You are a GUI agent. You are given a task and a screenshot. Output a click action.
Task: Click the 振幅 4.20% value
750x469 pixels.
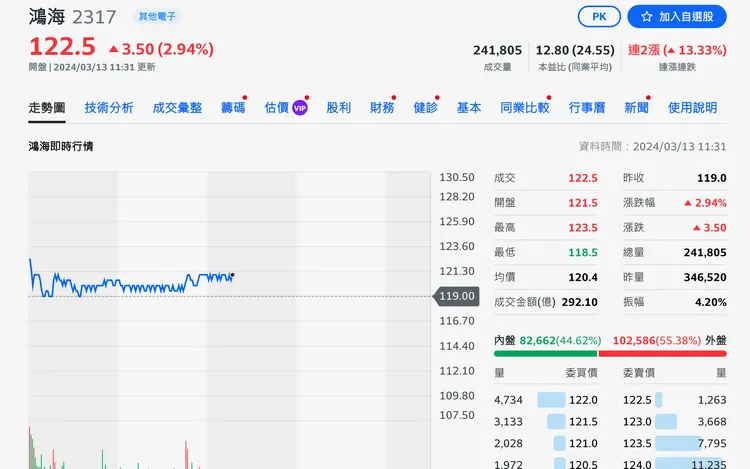[x=711, y=302]
